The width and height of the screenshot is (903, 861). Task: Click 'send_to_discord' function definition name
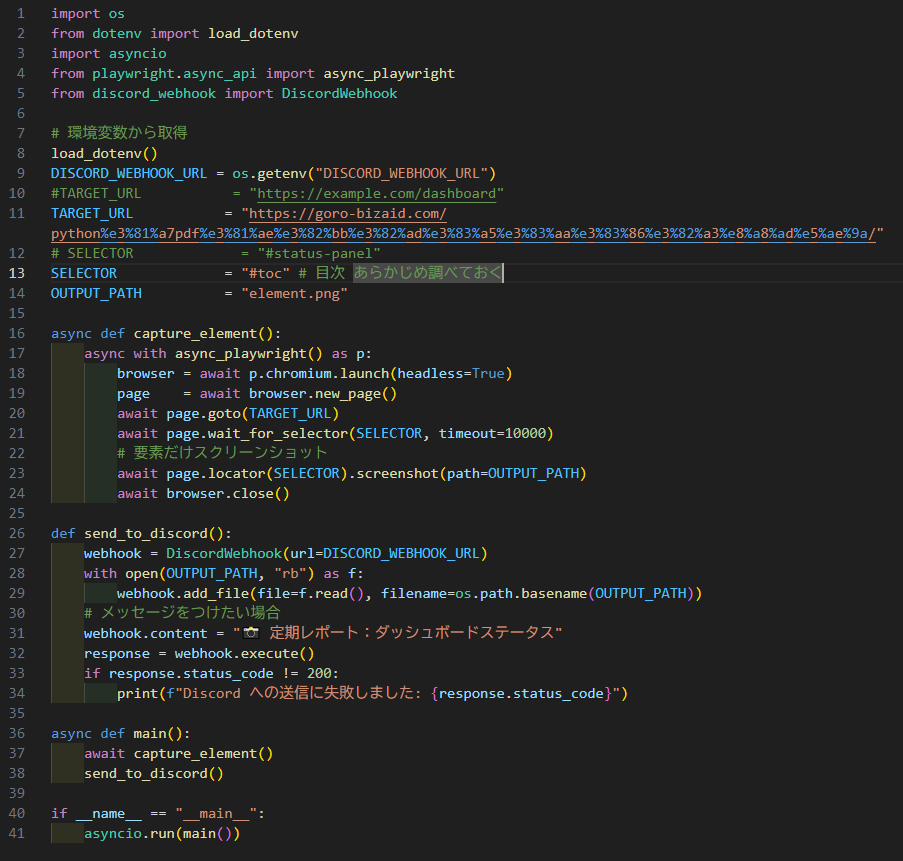tap(146, 533)
